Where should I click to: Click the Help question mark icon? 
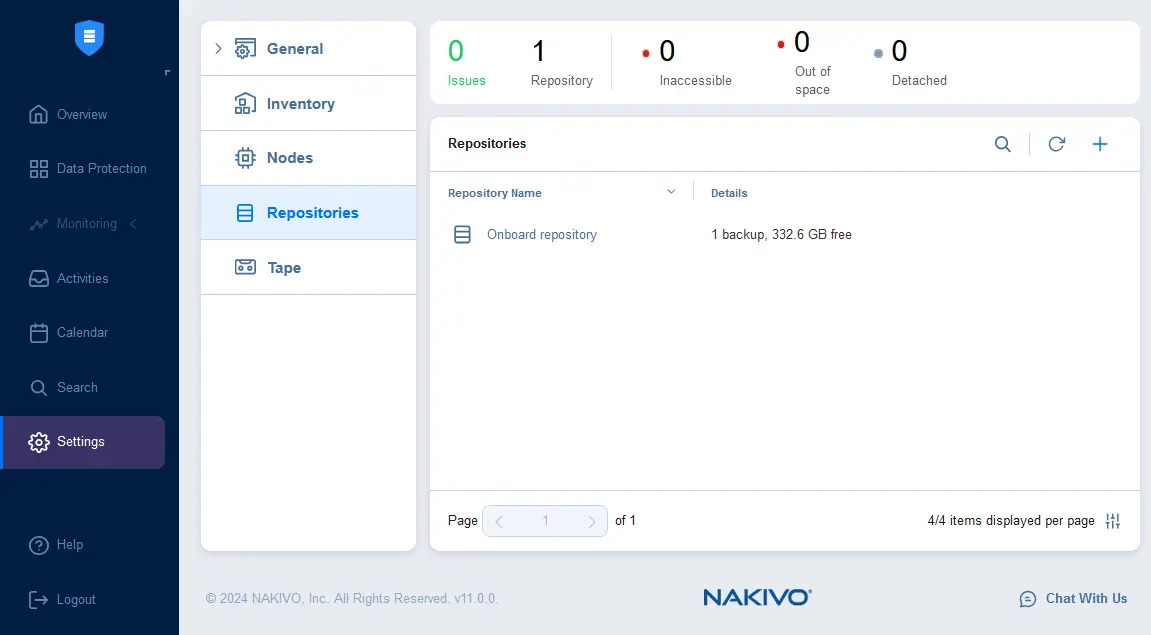38,545
